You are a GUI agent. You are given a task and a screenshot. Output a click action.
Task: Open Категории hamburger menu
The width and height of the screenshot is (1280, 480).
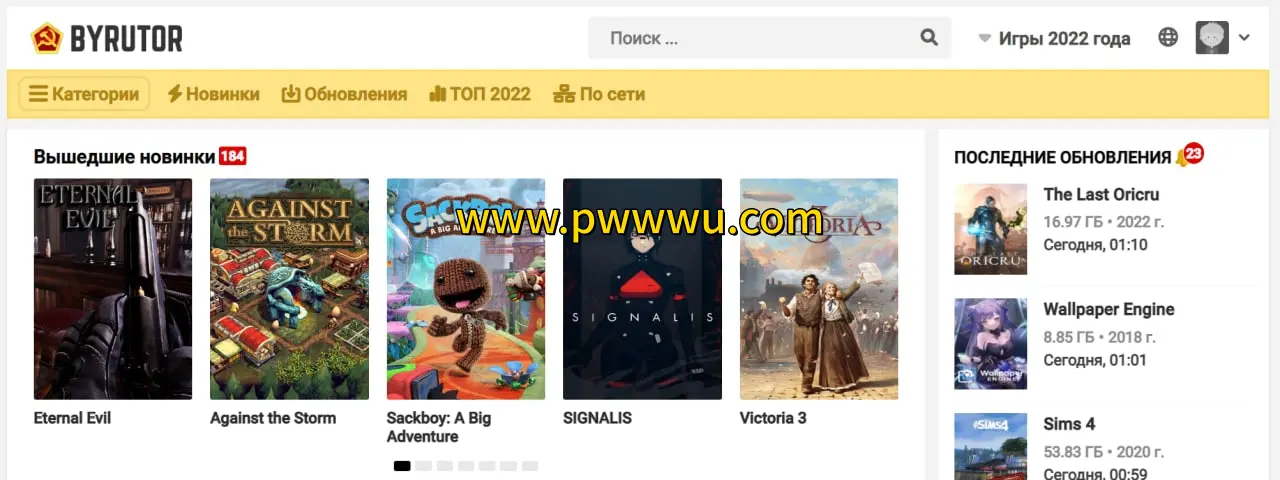84,94
